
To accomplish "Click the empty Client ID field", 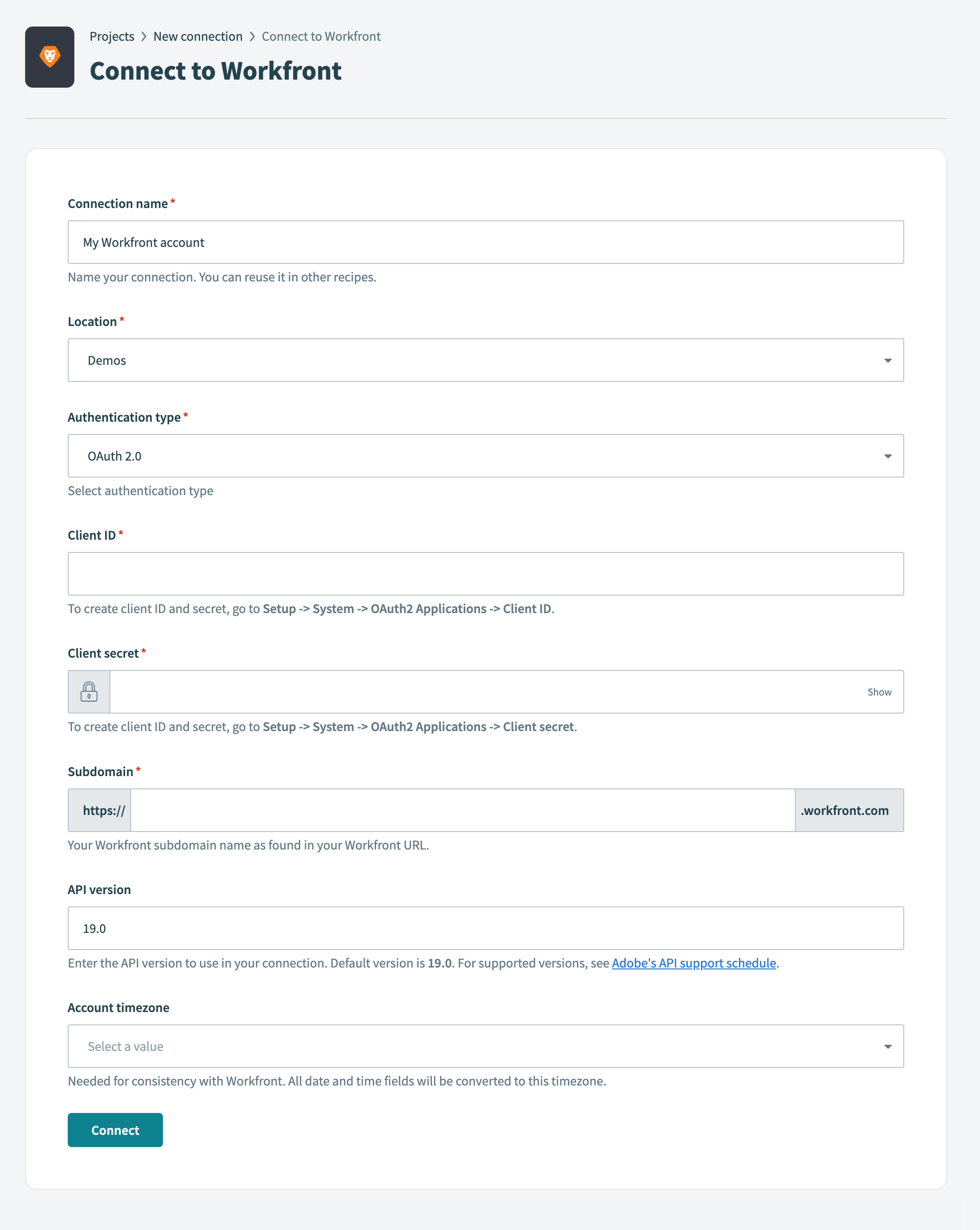I will [x=485, y=573].
